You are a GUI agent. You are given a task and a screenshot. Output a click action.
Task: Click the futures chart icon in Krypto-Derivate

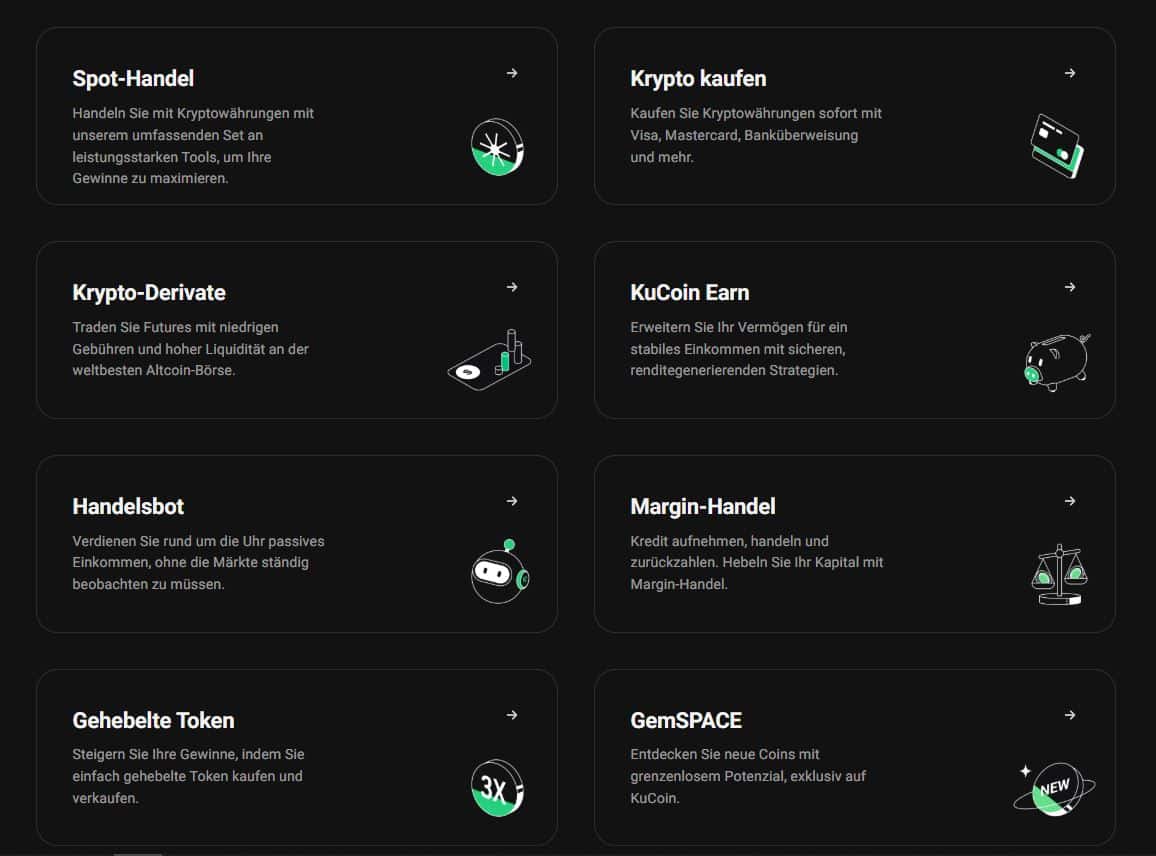point(490,361)
